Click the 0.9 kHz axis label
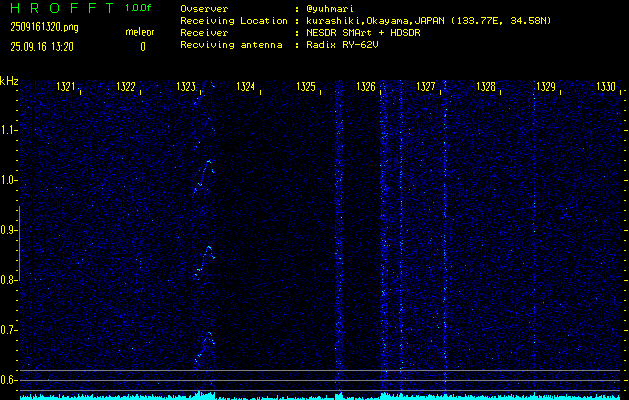 (x=8, y=230)
